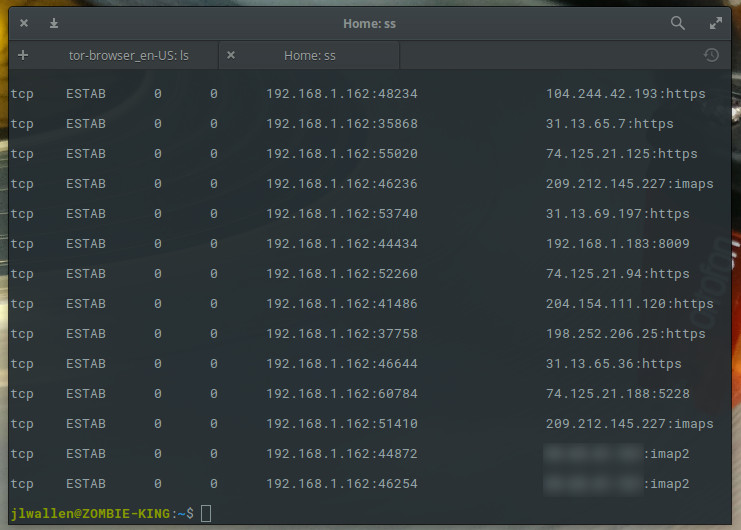The image size is (741, 530).
Task: Click the tab history icon
Action: (711, 56)
